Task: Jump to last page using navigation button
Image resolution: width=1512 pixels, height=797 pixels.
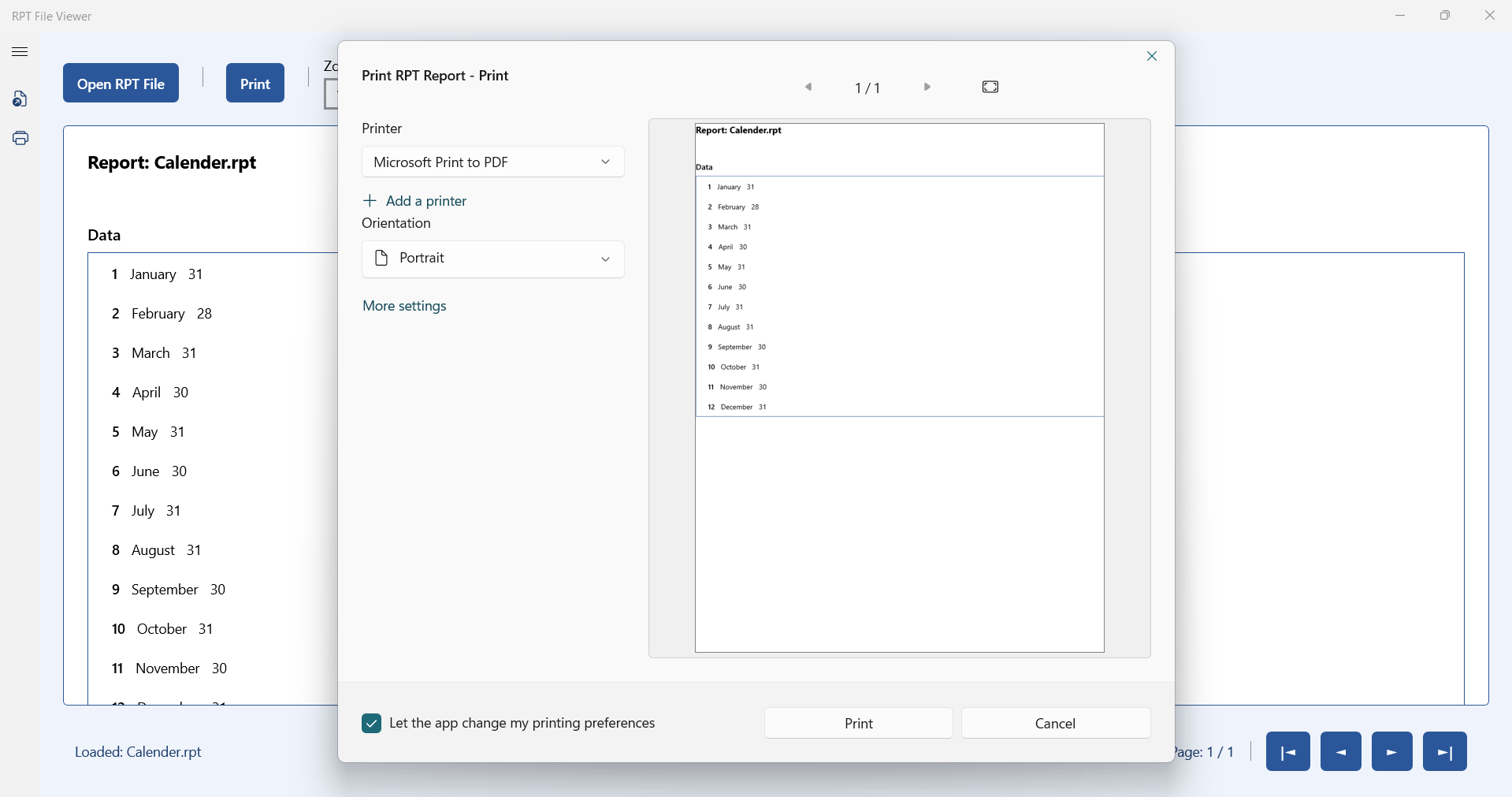Action: tap(1445, 751)
